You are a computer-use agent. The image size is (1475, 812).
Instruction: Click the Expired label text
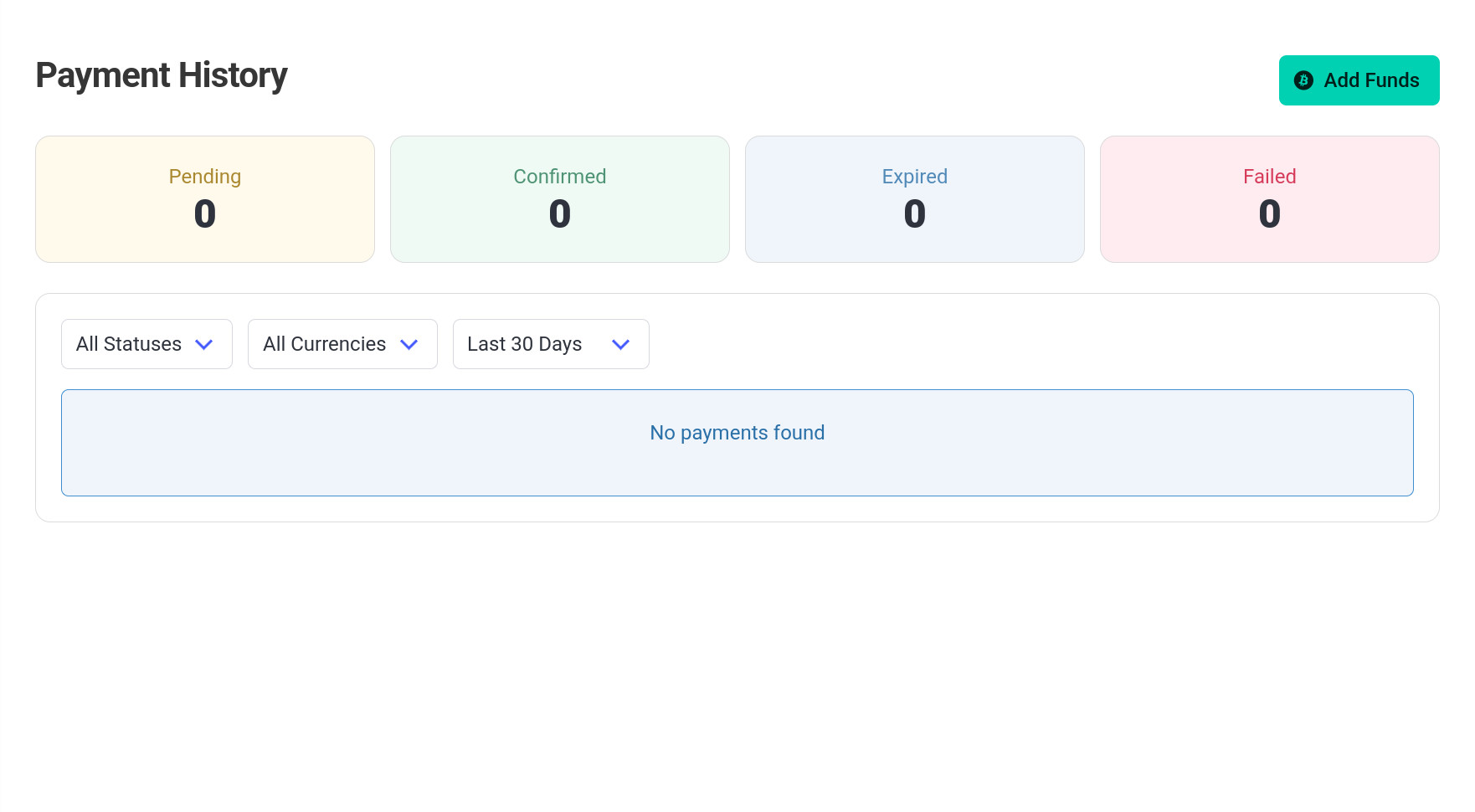(x=914, y=177)
